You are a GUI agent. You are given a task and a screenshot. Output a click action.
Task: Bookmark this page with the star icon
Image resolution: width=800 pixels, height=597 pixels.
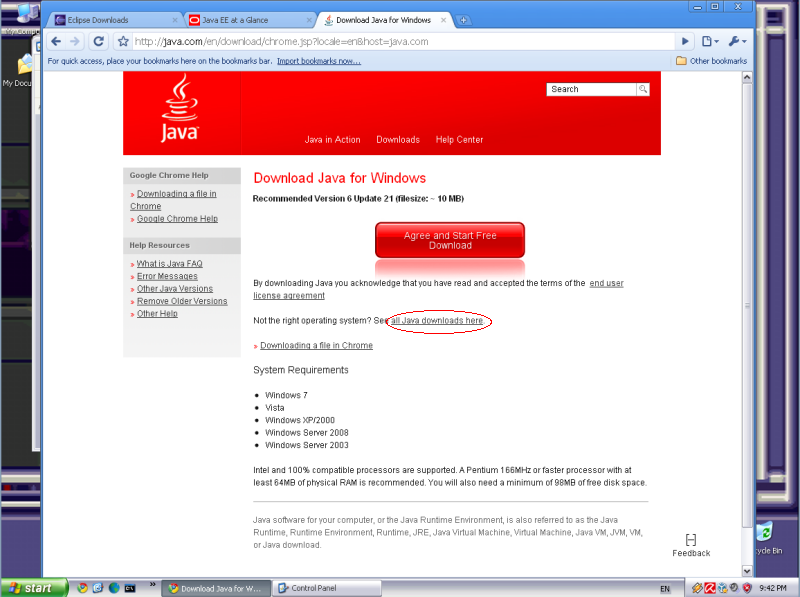123,42
